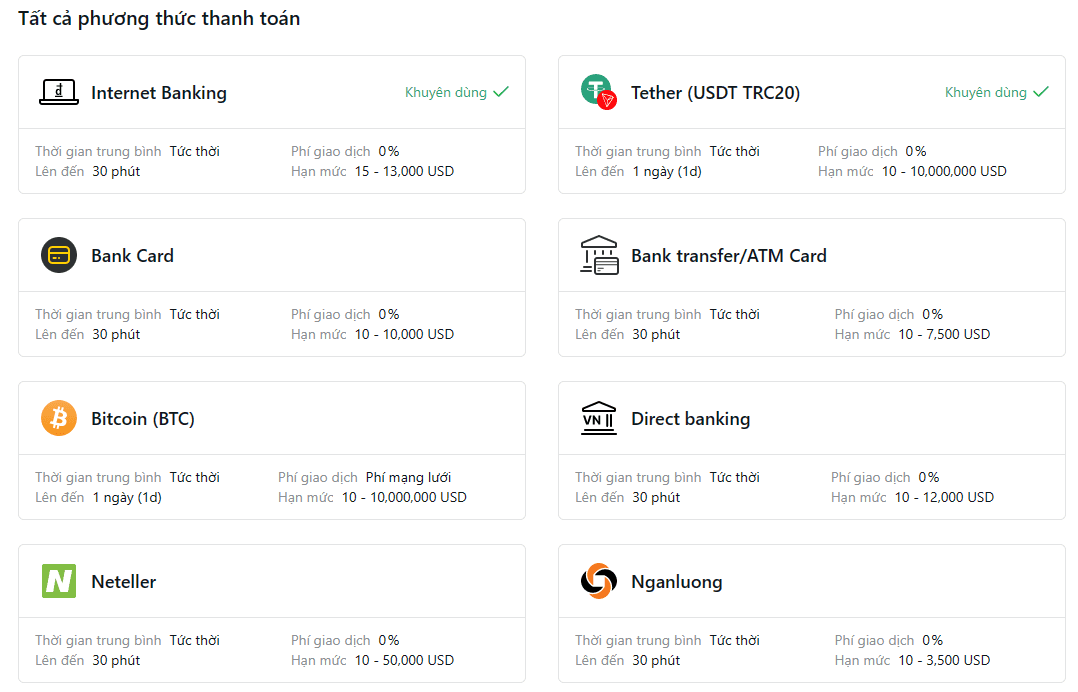This screenshot has width=1078, height=692.
Task: Click the Nganluong swirl logo
Action: (599, 581)
